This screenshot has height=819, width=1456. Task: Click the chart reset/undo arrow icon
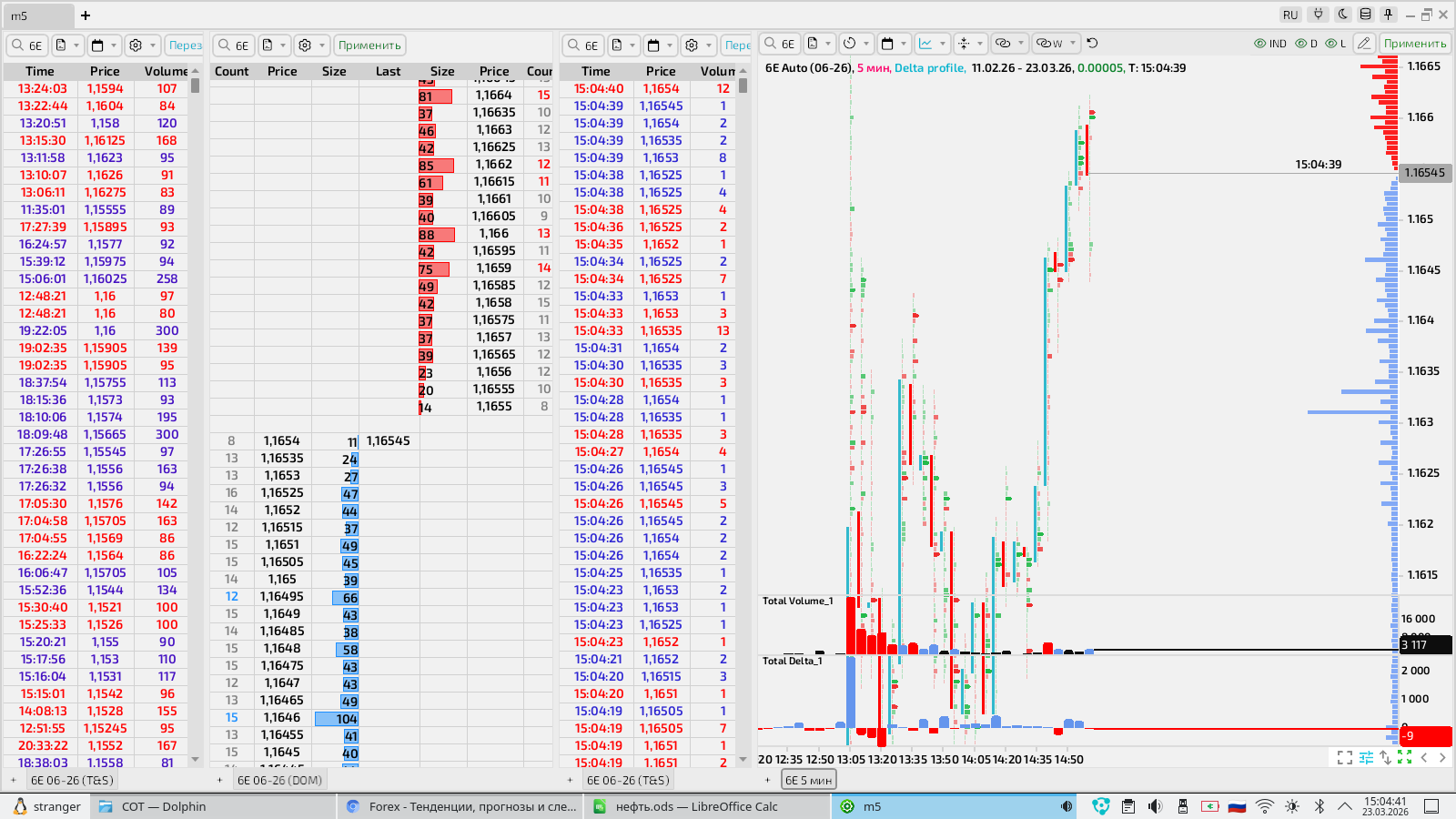click(1092, 43)
